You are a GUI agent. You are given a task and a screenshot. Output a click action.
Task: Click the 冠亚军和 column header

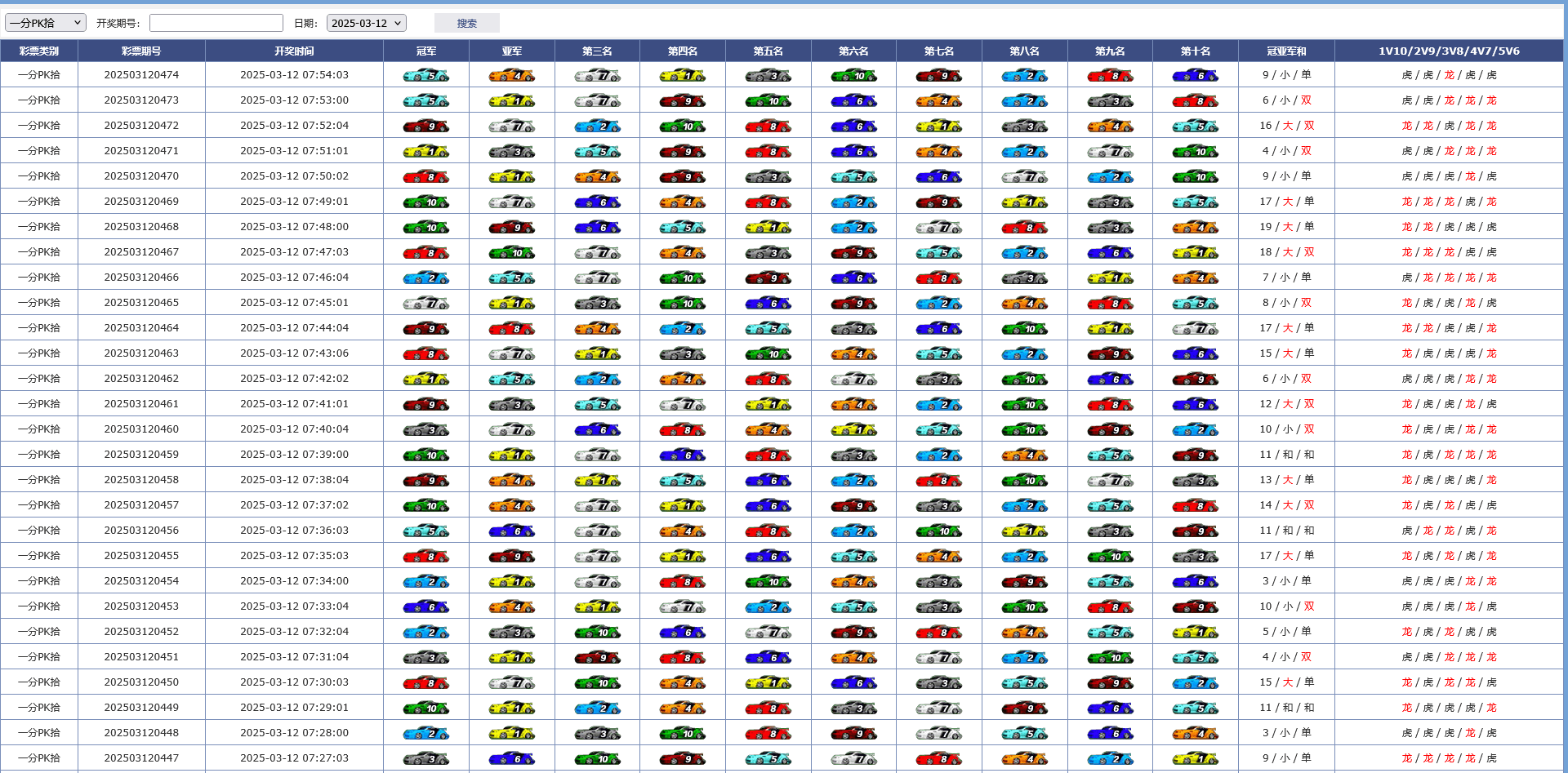click(1286, 51)
